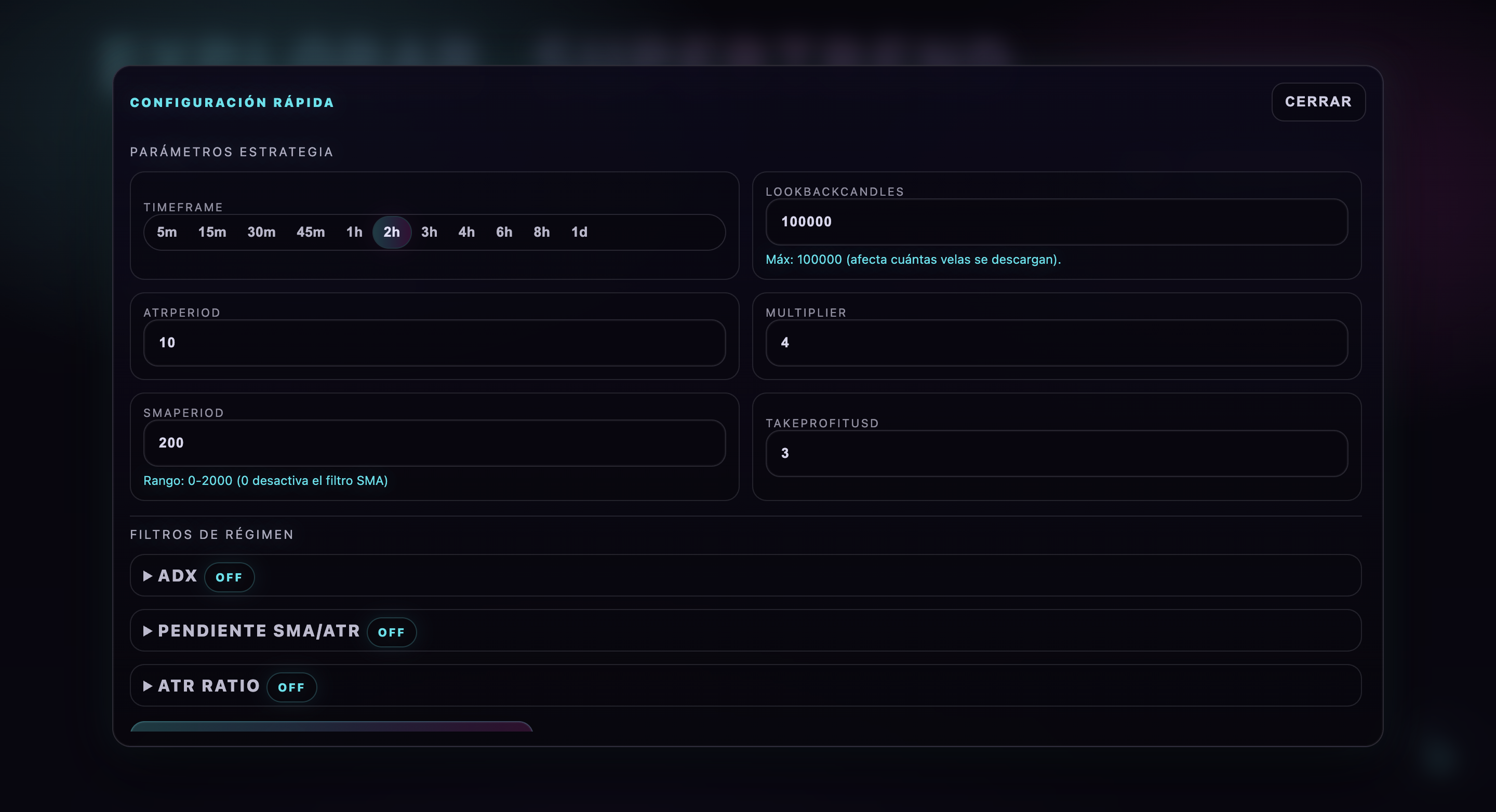Select the TAKEPROFITUSD field showing 3

[x=1058, y=453]
